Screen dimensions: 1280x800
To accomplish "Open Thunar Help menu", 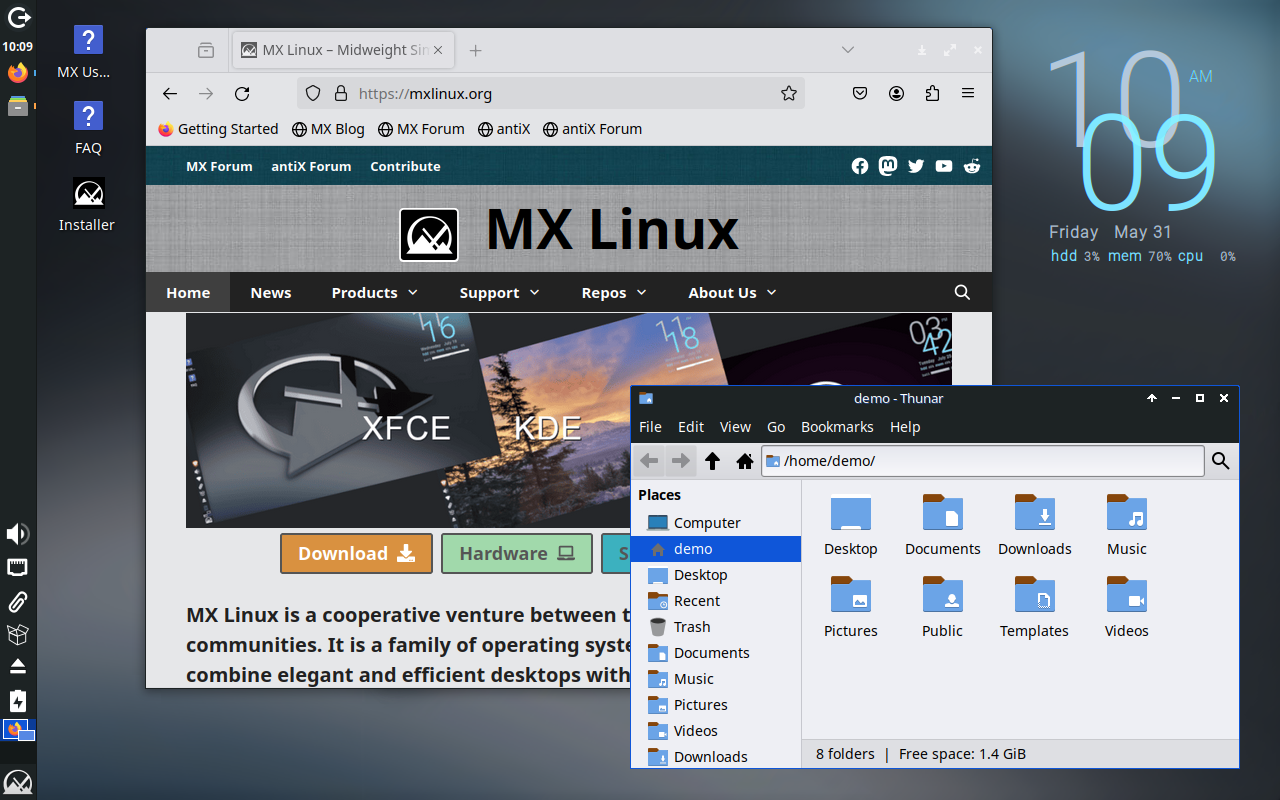I will pyautogui.click(x=905, y=426).
